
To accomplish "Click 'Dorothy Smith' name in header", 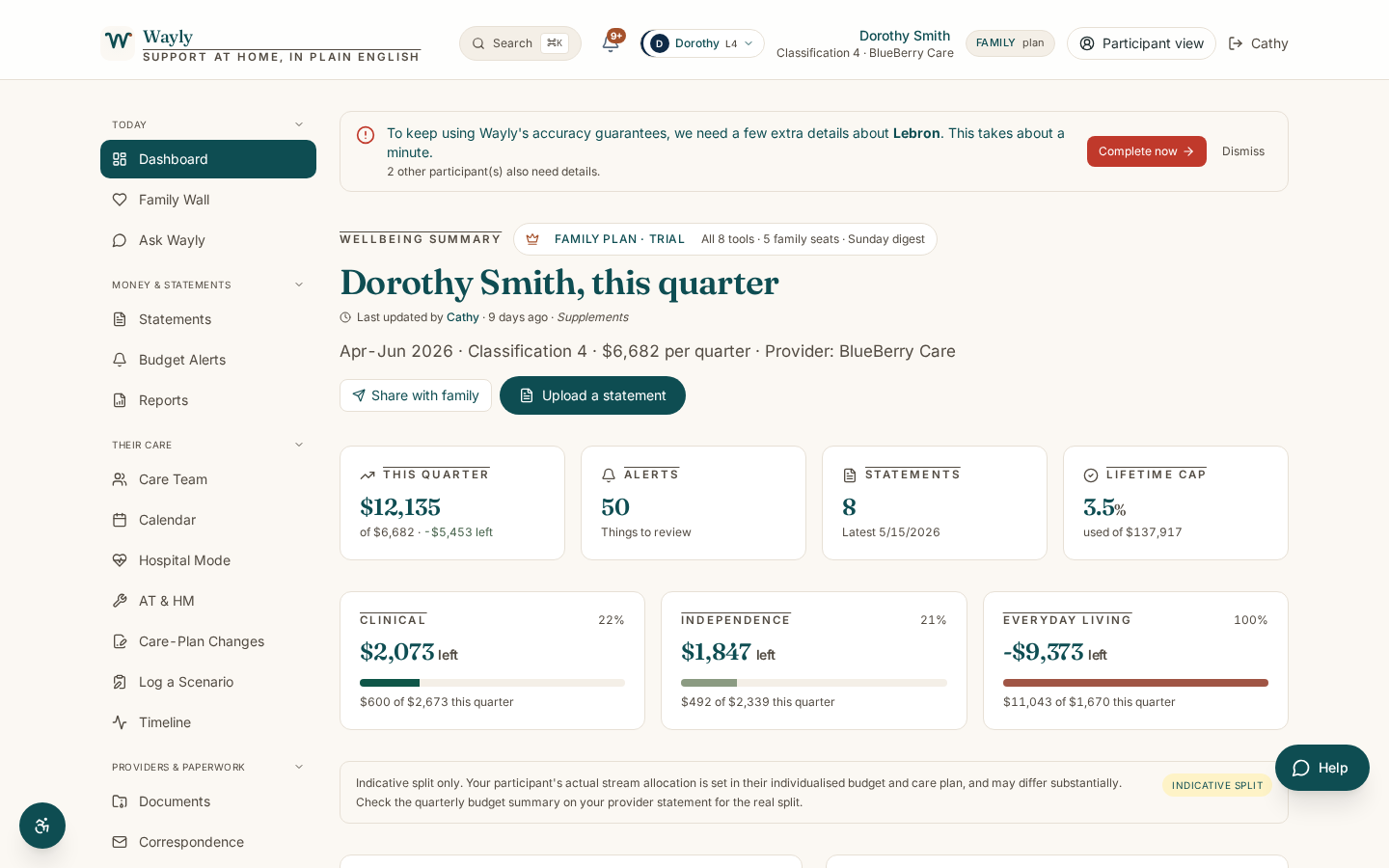I will pos(905,36).
